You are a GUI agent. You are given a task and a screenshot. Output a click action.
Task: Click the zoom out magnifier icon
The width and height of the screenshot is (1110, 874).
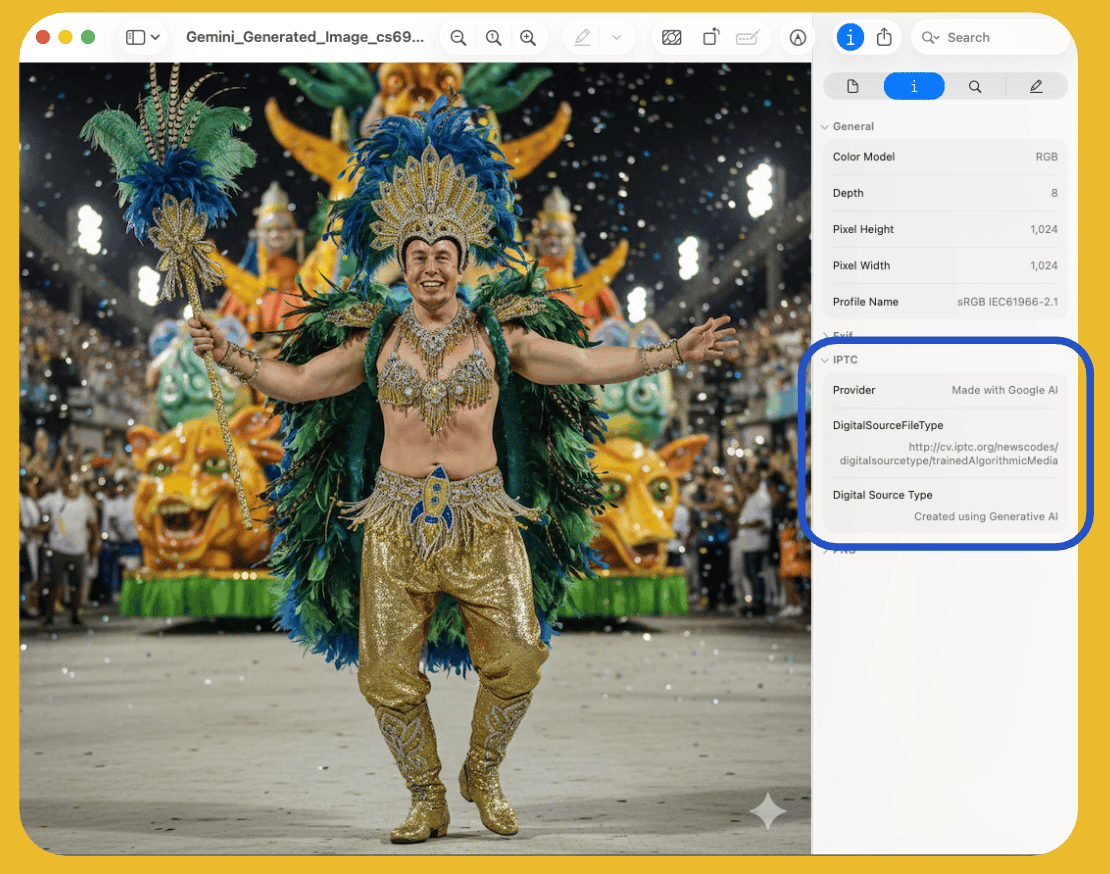458,38
